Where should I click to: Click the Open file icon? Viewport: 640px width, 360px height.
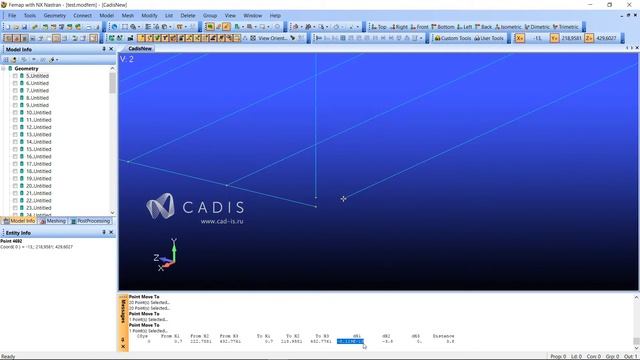point(16,27)
